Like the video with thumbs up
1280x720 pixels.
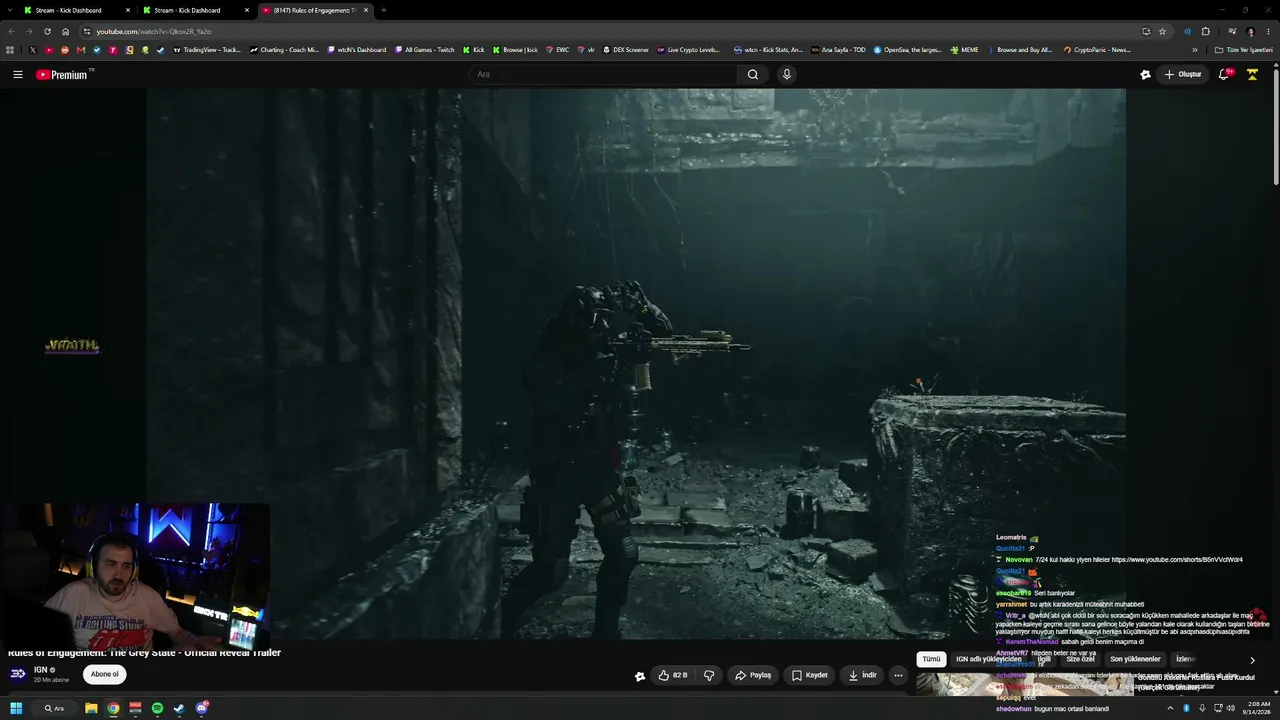[673, 675]
